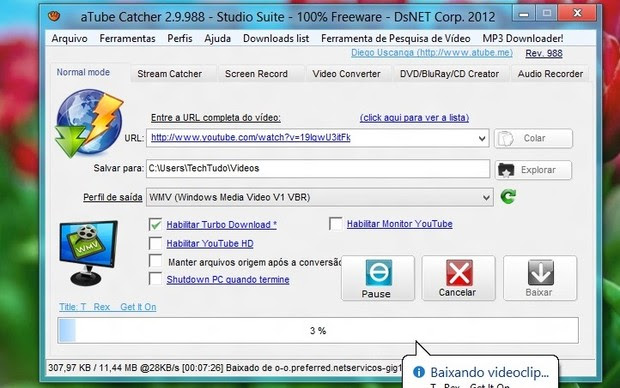Tick the Shutdown PC quando termine checkbox
The image size is (620, 388).
pos(155,279)
